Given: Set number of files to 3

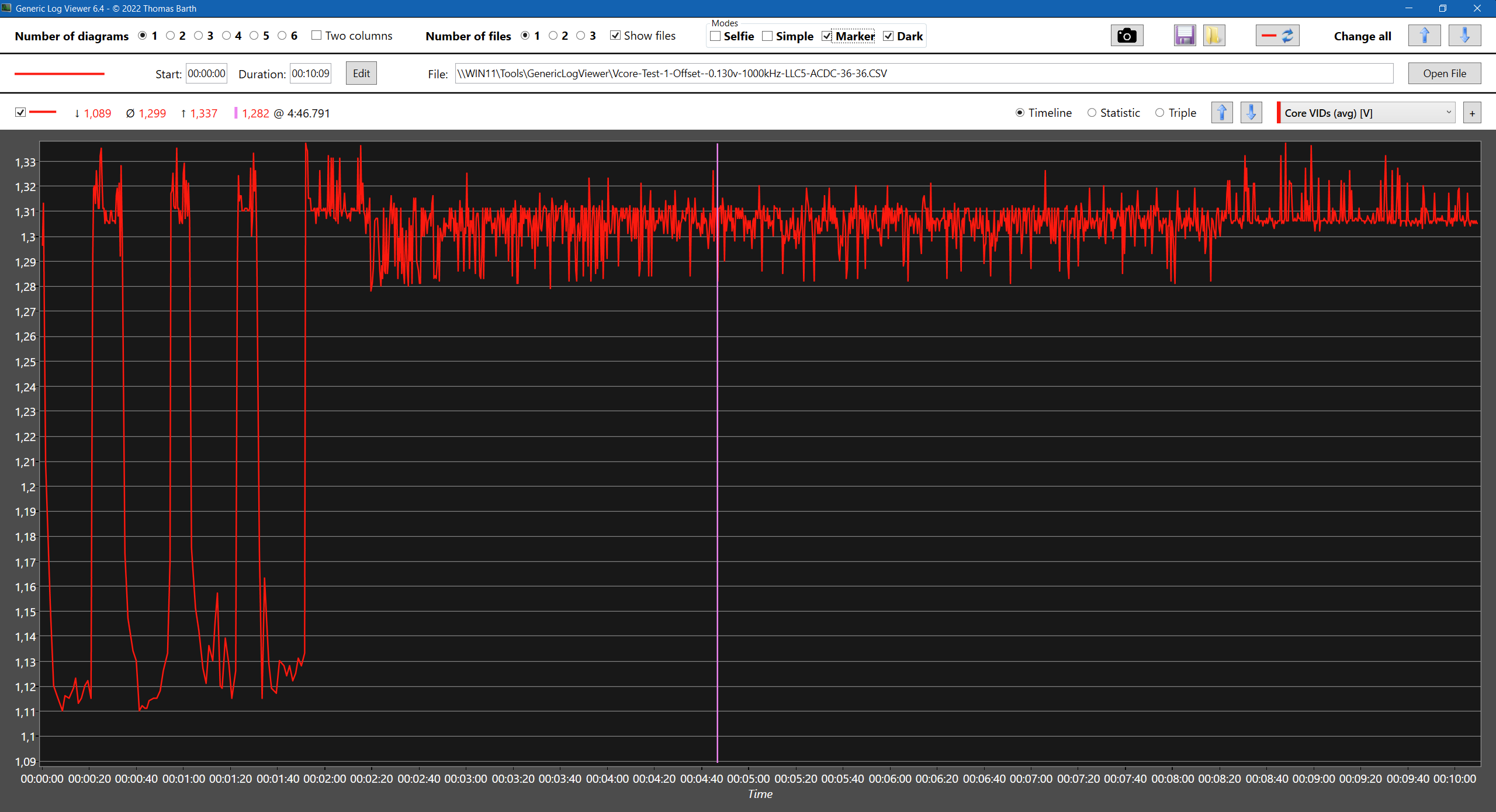Looking at the screenshot, I should [581, 36].
